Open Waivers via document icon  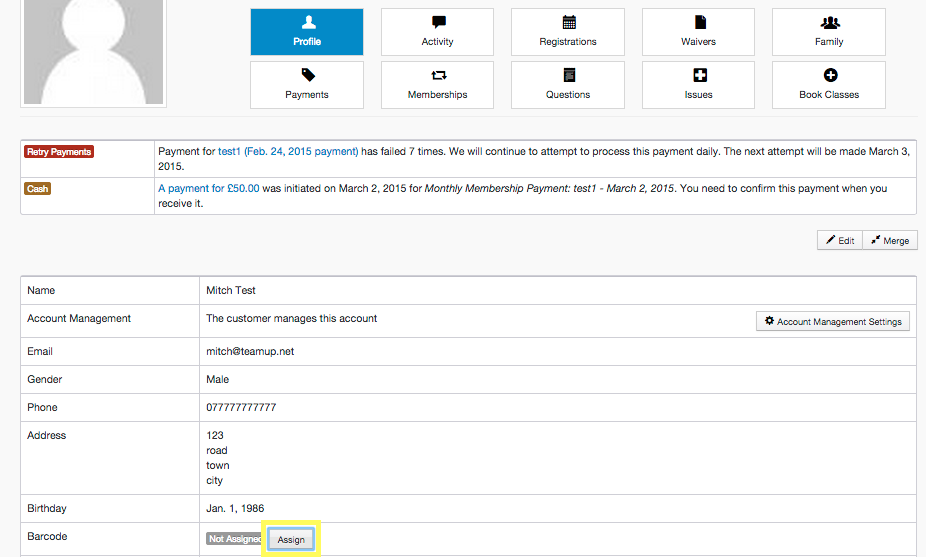[698, 32]
